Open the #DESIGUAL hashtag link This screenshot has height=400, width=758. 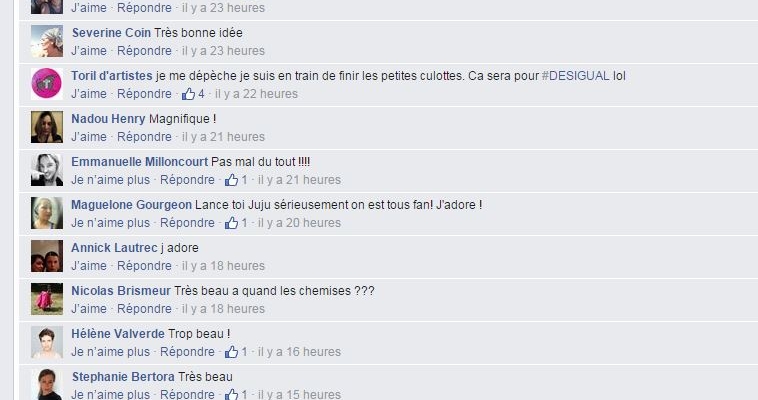click(575, 76)
